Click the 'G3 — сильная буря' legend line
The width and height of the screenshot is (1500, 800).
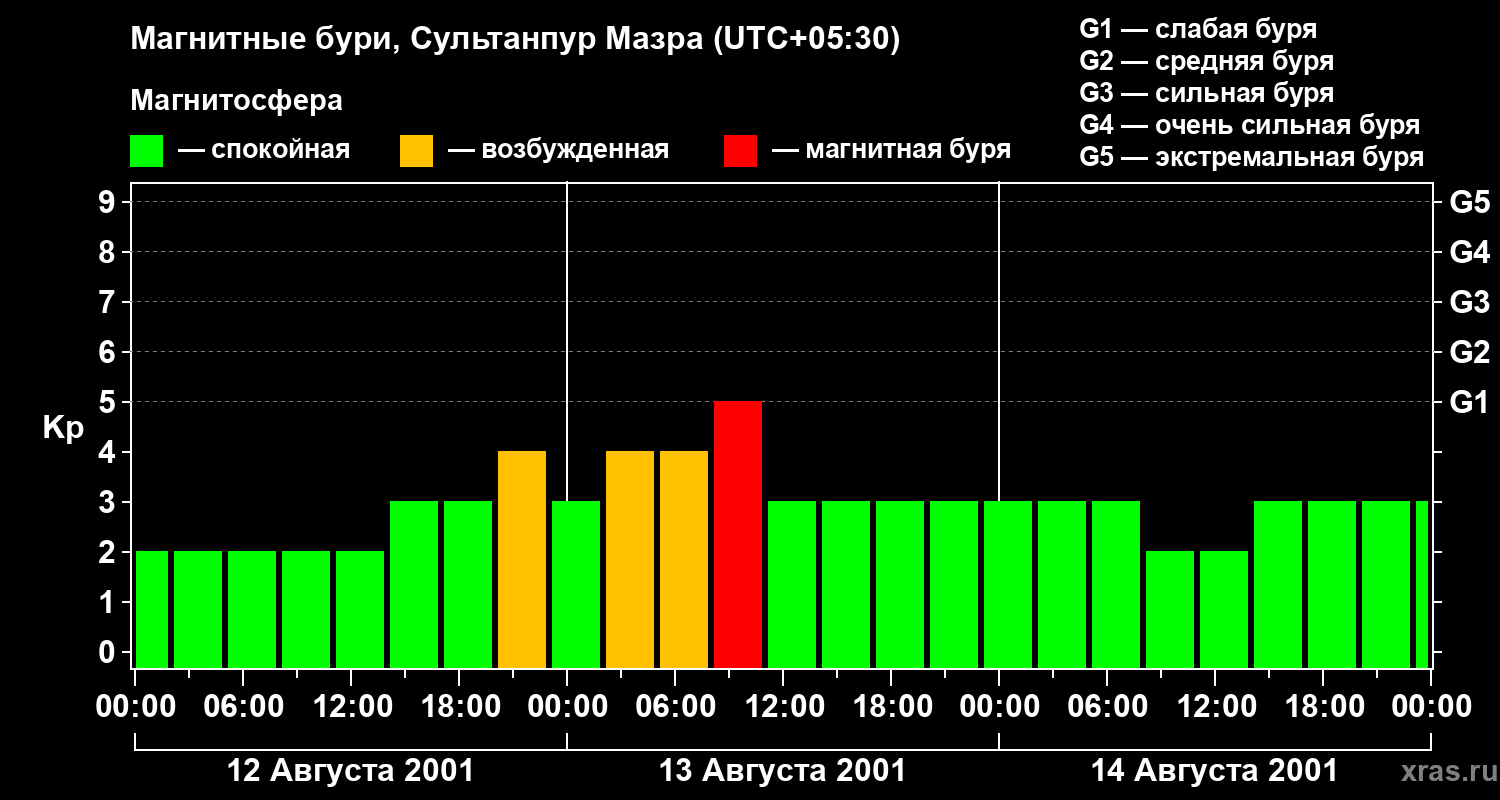[1206, 93]
